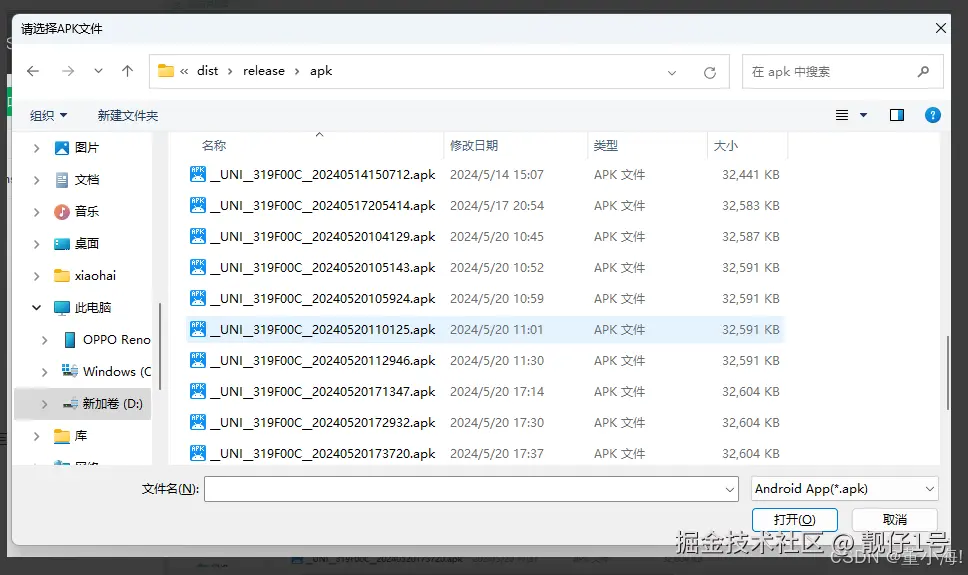Select 新加卷 (D:) drive
Image resolution: width=968 pixels, height=575 pixels.
click(x=112, y=404)
